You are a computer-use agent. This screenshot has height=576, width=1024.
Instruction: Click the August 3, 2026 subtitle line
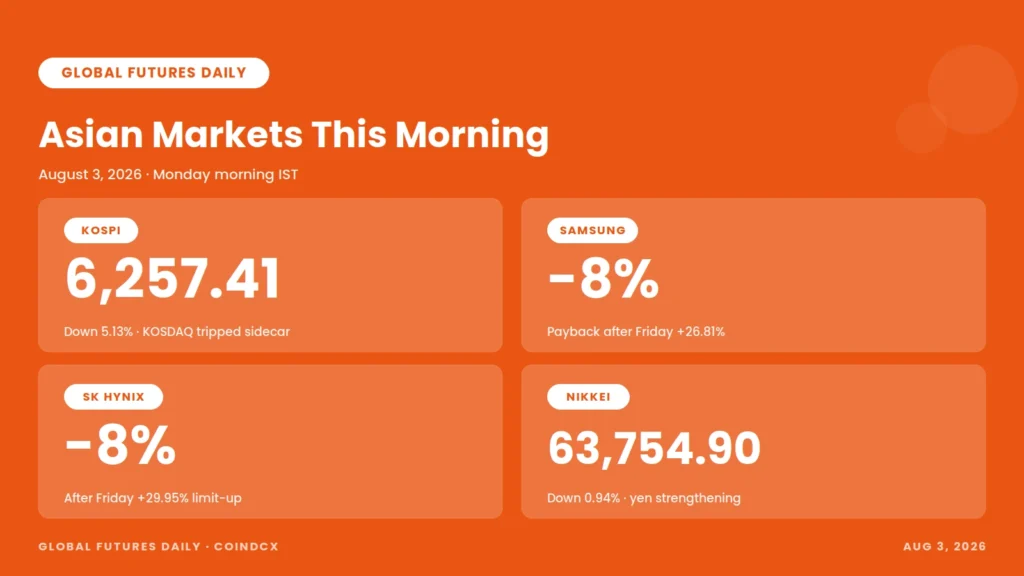pos(168,175)
